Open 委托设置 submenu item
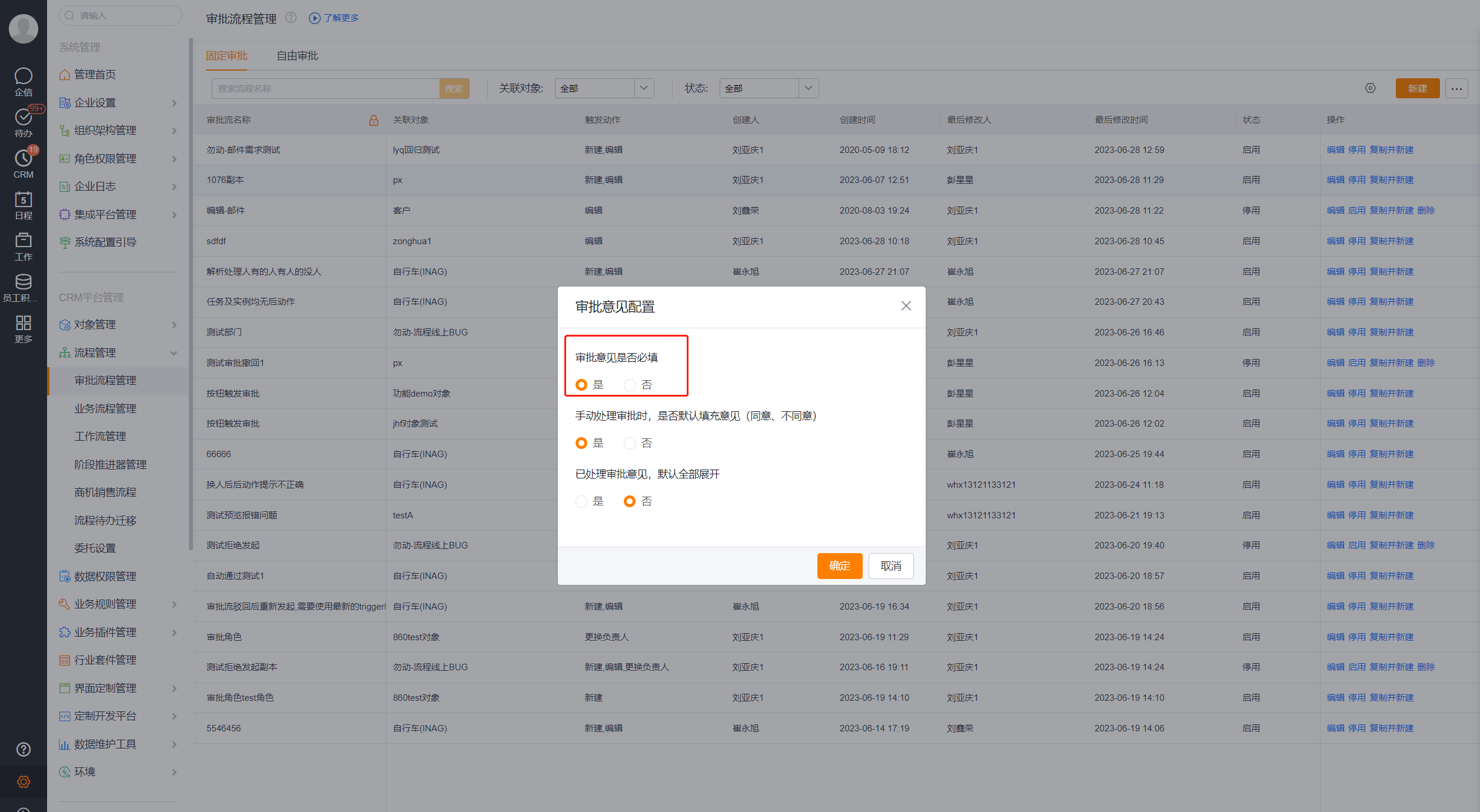 pos(95,548)
